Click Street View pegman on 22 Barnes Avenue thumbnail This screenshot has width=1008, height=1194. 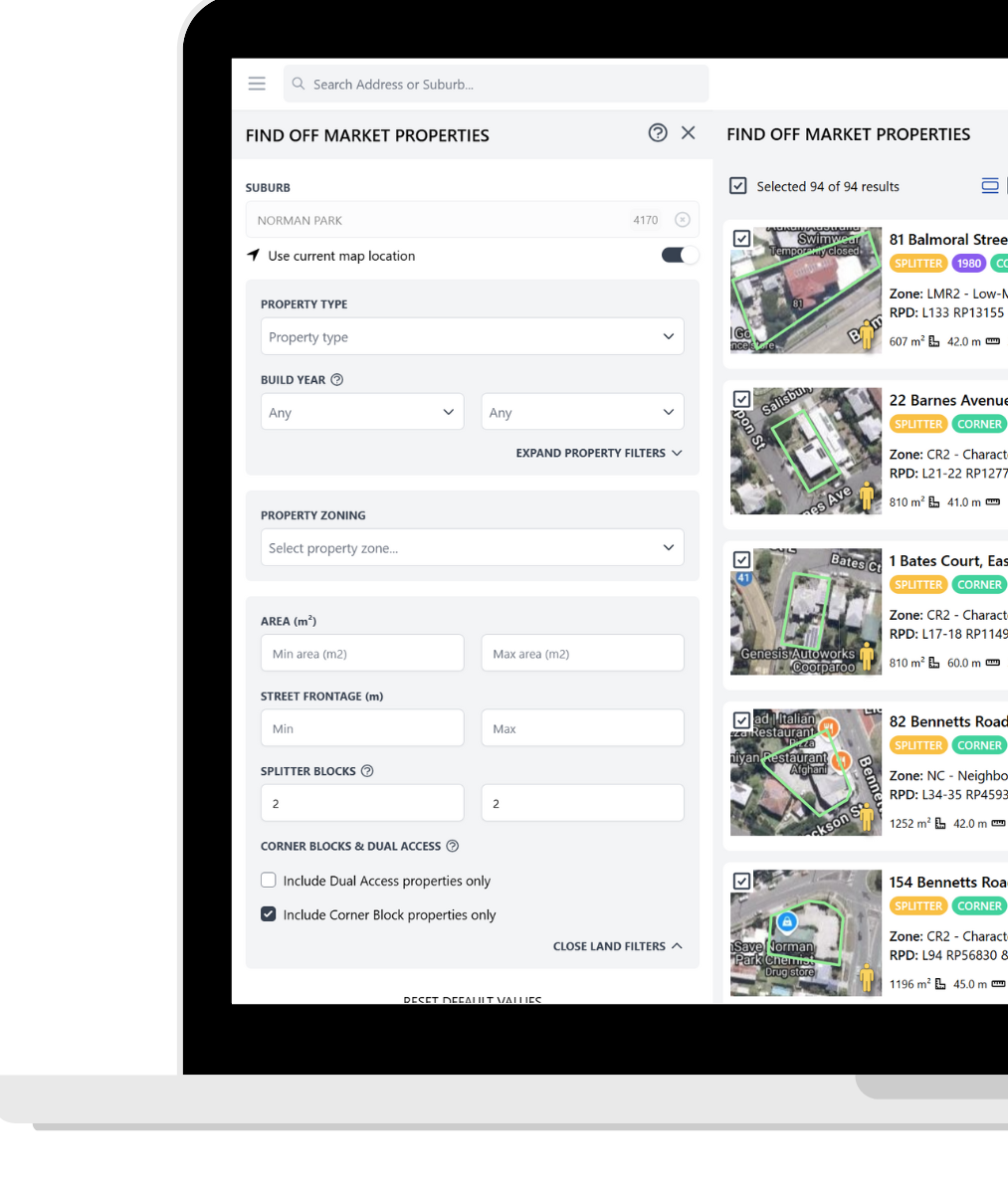[x=867, y=496]
